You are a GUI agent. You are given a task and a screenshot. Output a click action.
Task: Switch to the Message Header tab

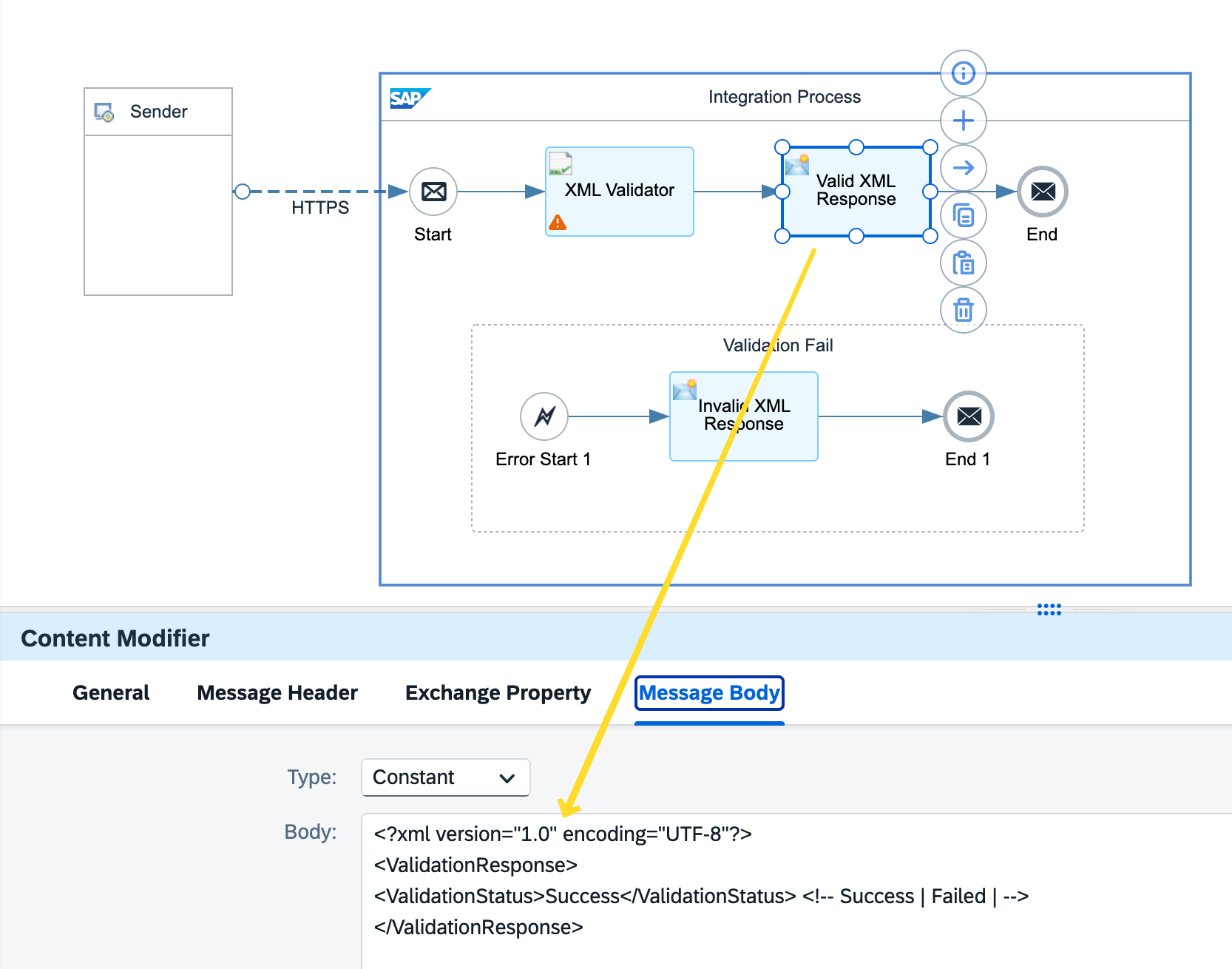tap(277, 692)
